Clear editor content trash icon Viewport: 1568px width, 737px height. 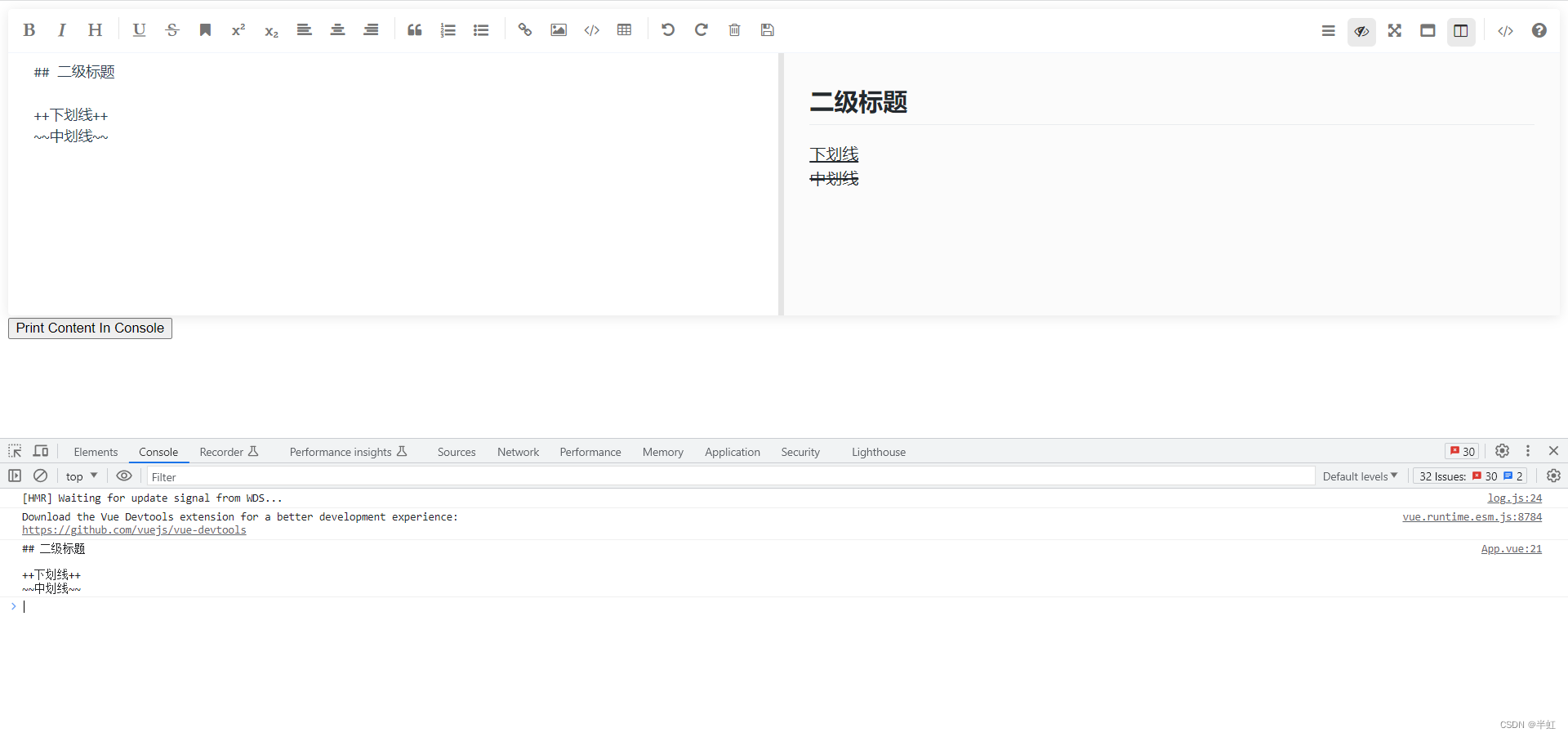734,30
